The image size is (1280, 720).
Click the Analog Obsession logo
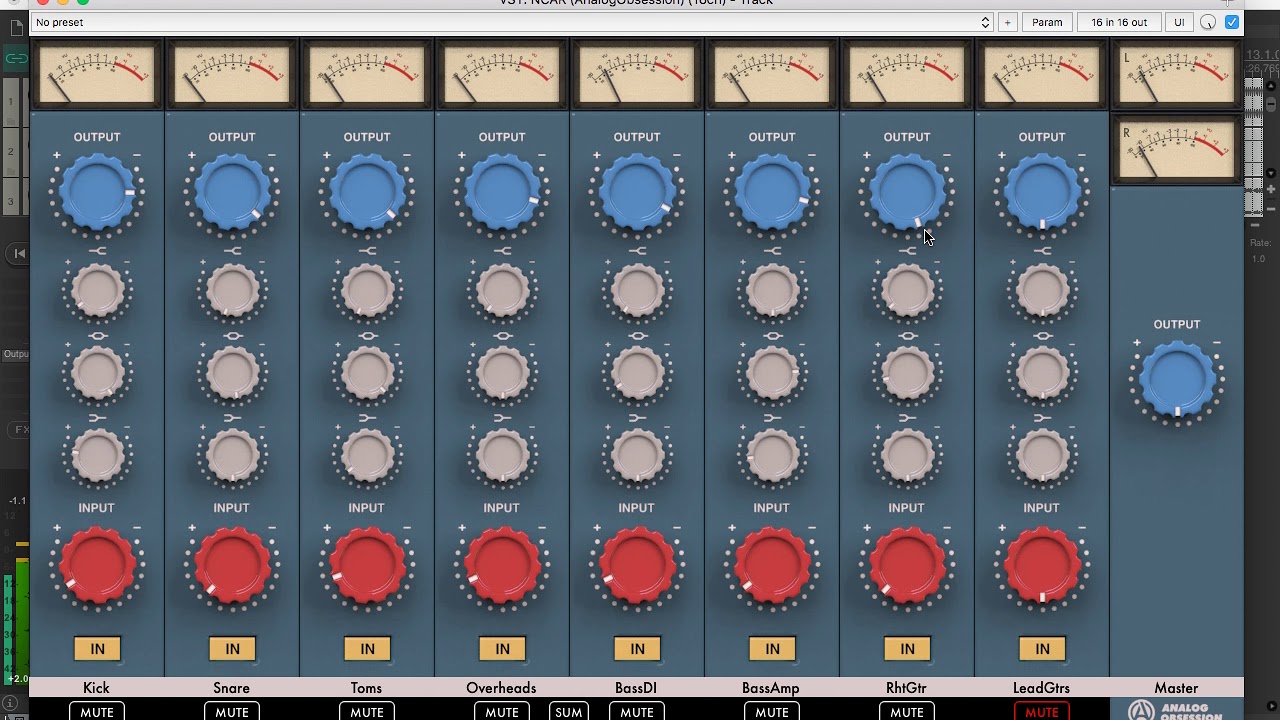pos(1176,710)
